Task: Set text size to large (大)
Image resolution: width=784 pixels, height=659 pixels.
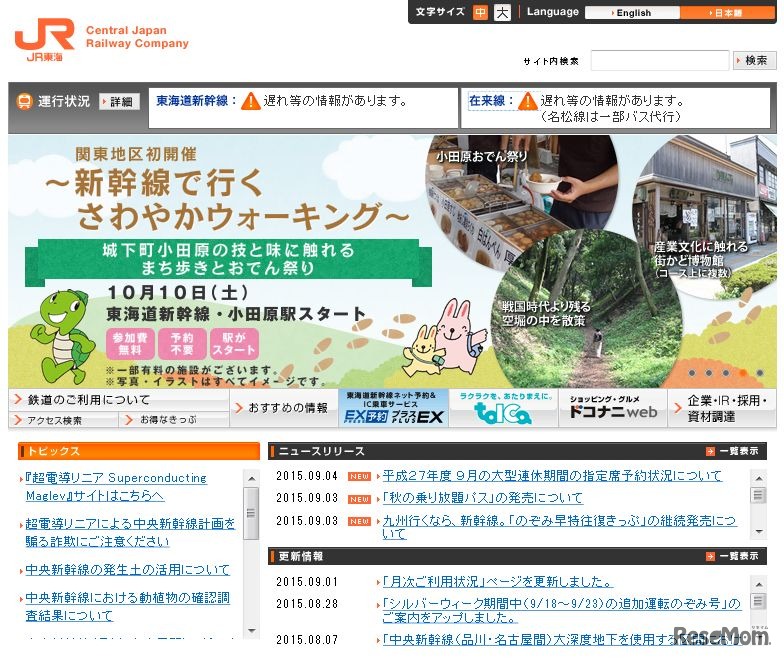Action: tap(502, 12)
